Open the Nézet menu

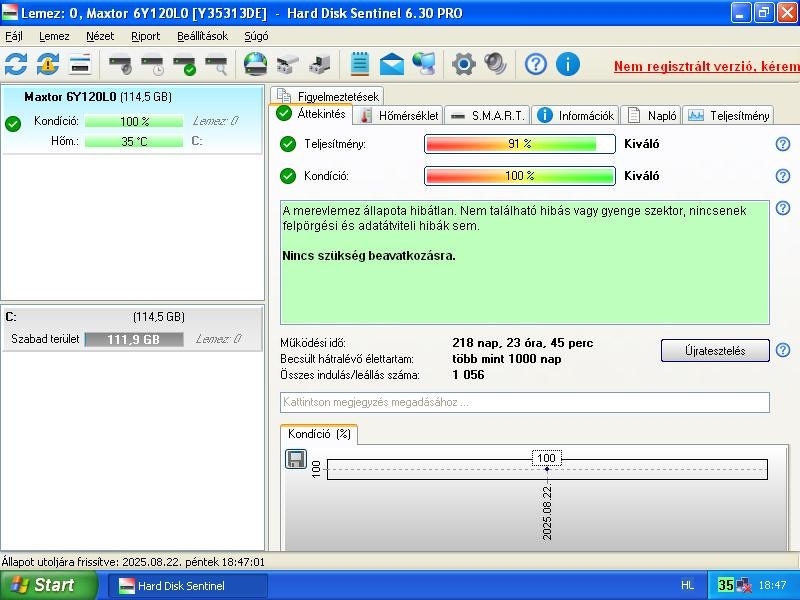tap(100, 36)
